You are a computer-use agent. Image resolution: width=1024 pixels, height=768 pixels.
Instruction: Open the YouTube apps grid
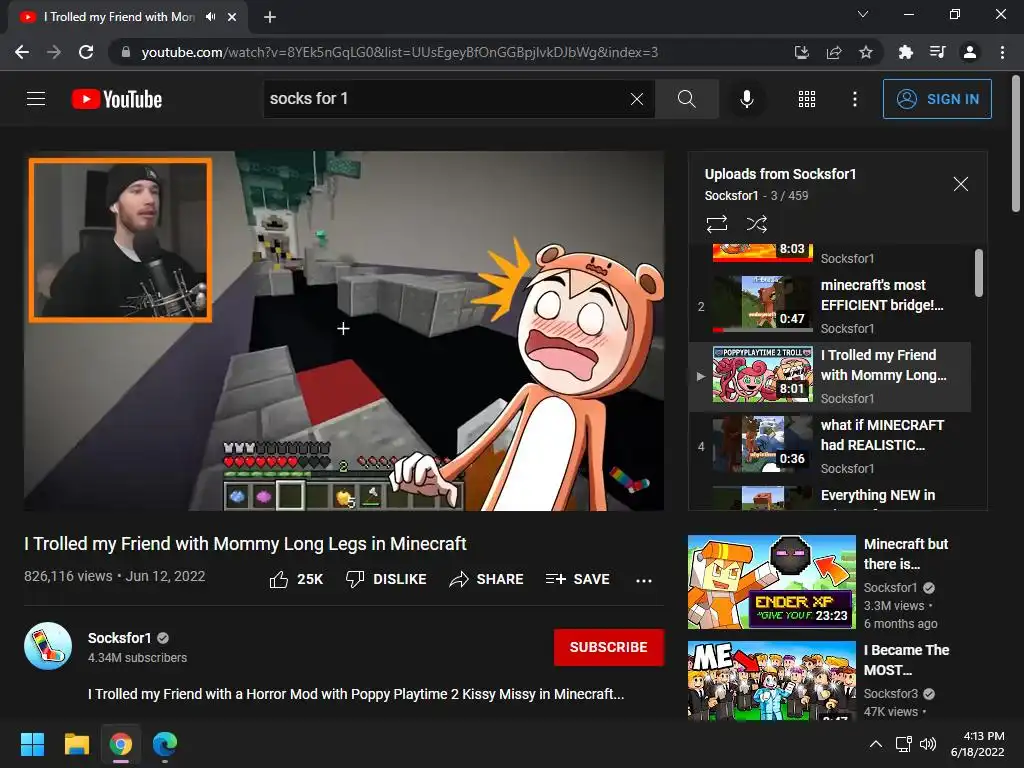(x=807, y=99)
